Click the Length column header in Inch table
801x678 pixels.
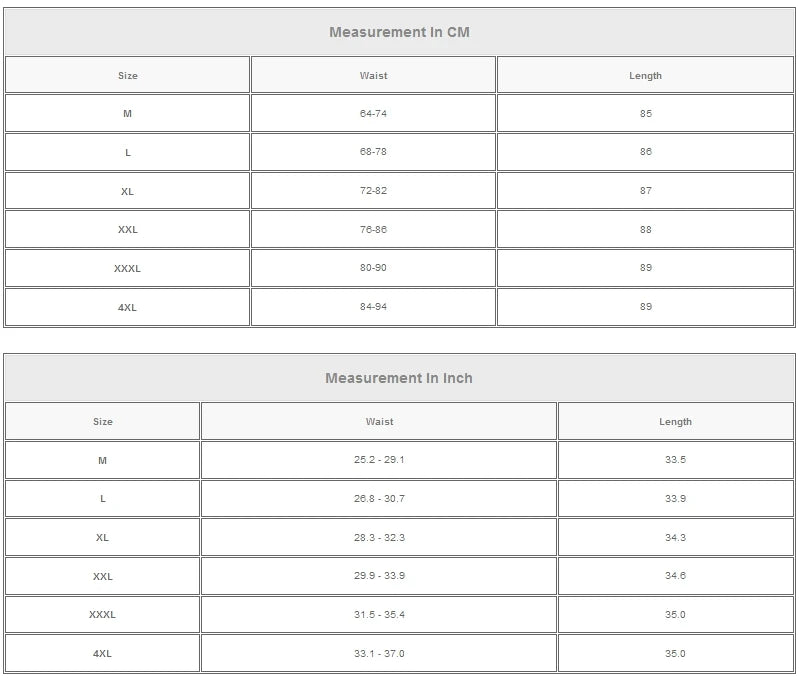point(675,422)
